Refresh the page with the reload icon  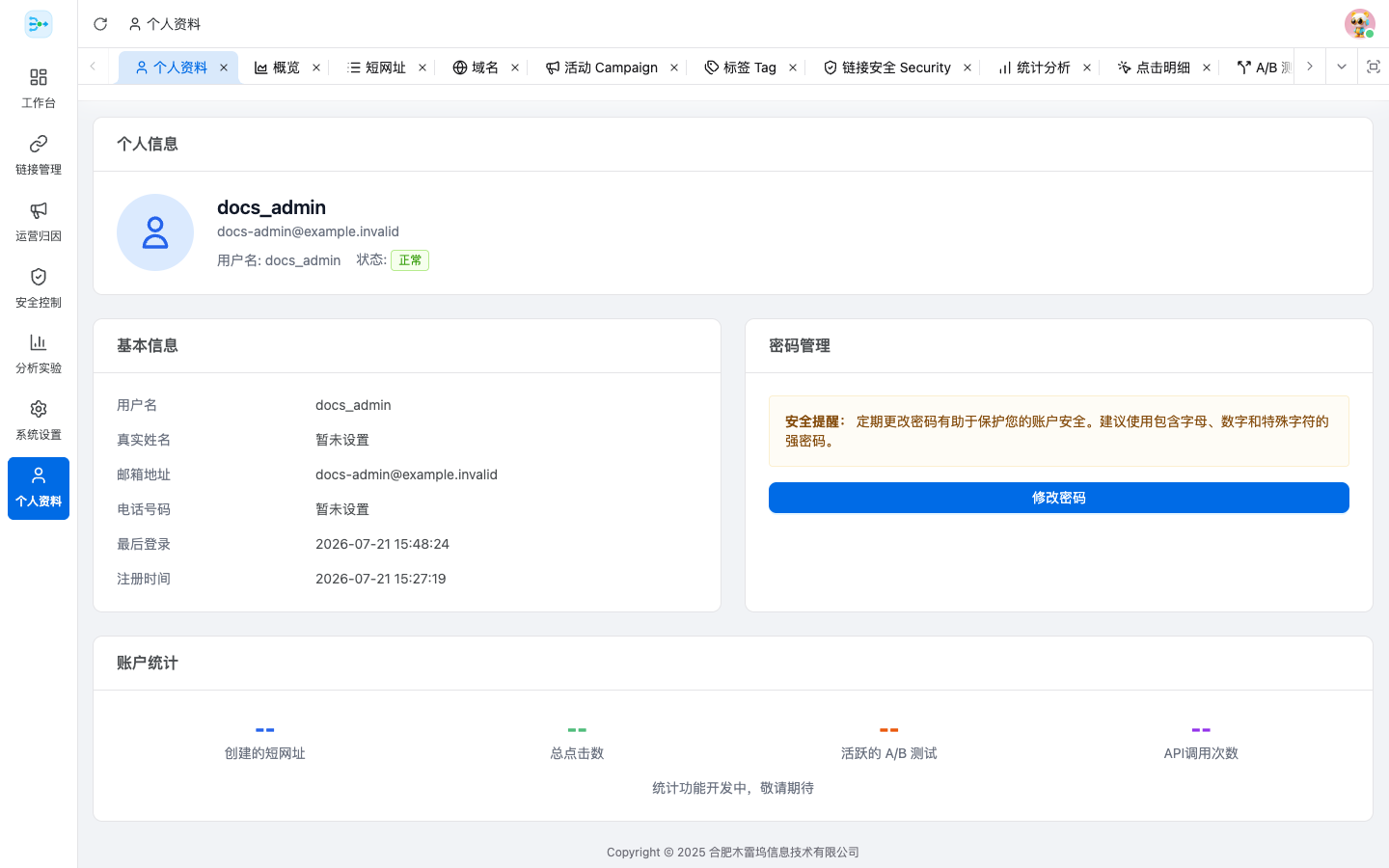point(100,24)
